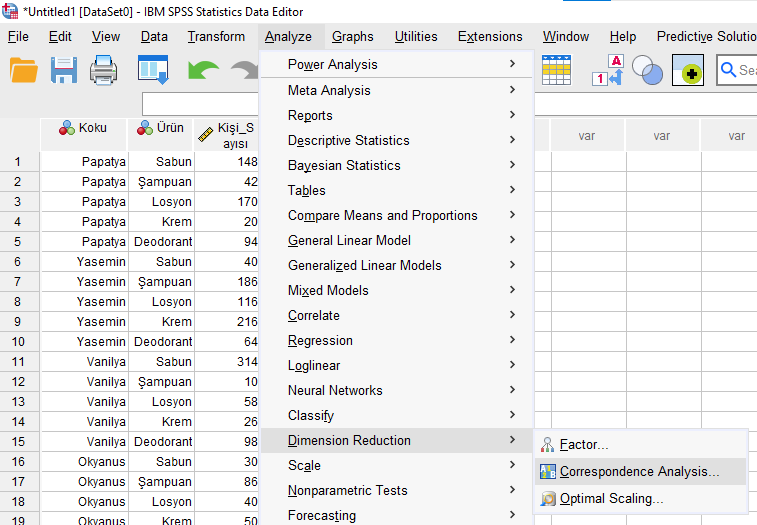Expand the Regression submenu
Screen dimensions: 757x525
pyautogui.click(x=320, y=340)
